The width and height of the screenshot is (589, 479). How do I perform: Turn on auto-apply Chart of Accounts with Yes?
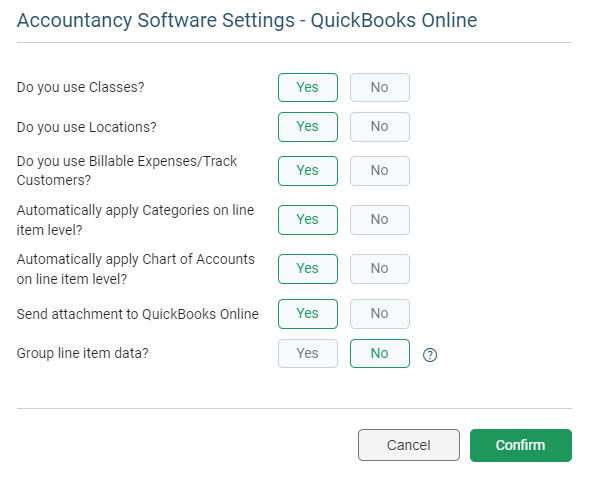click(x=308, y=269)
